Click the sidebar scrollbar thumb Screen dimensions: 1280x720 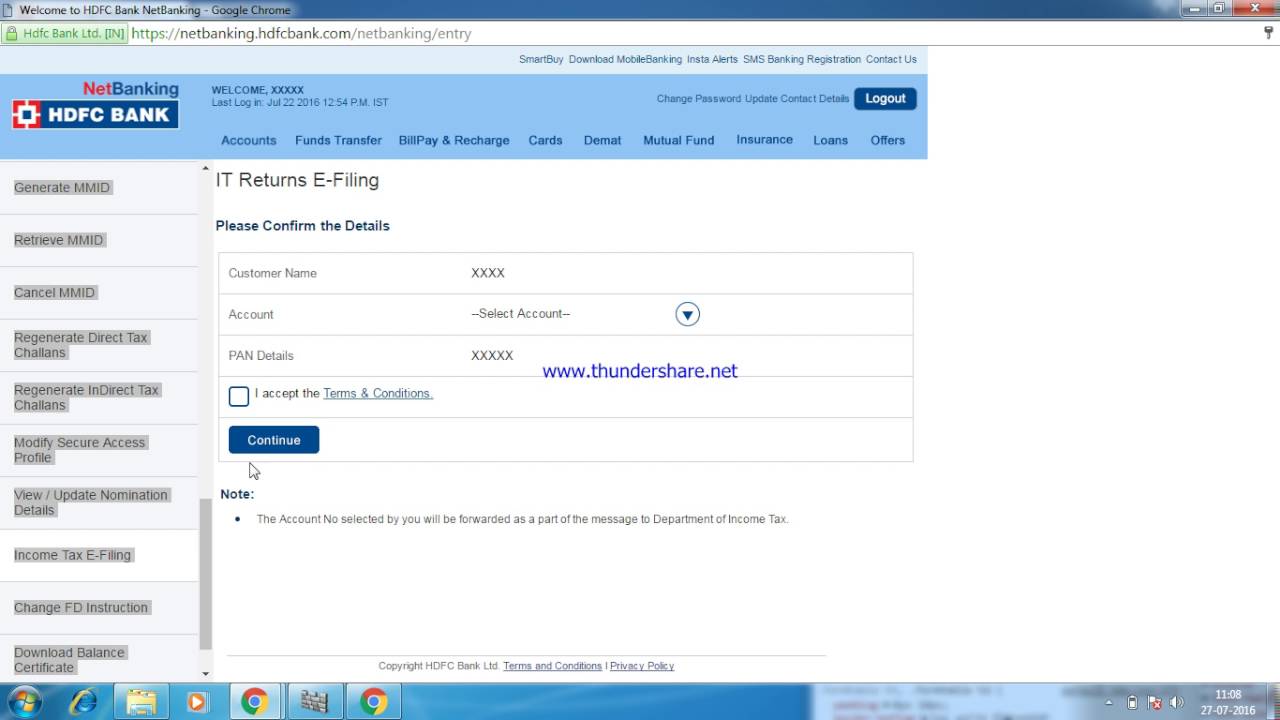point(206,574)
